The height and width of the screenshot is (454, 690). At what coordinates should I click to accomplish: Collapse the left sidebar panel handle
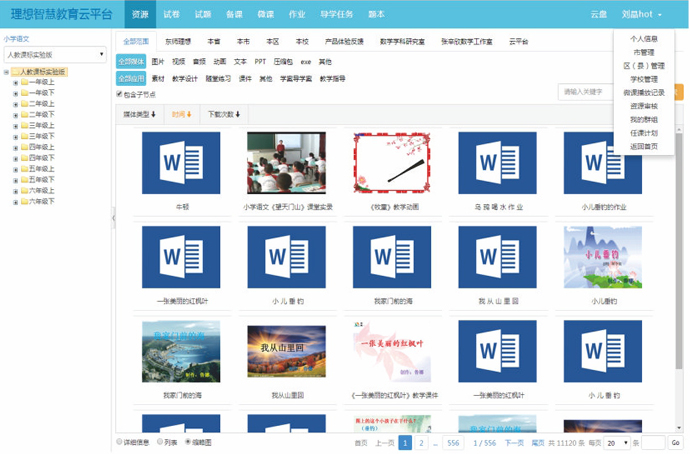click(x=114, y=218)
